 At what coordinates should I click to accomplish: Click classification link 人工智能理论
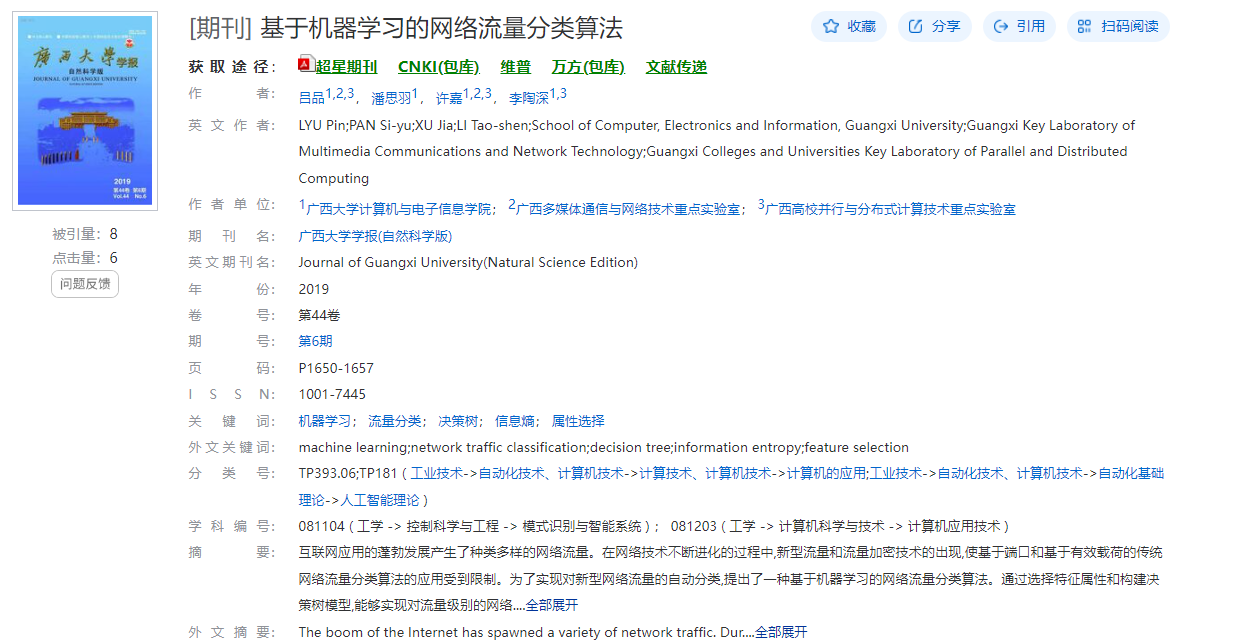380,499
